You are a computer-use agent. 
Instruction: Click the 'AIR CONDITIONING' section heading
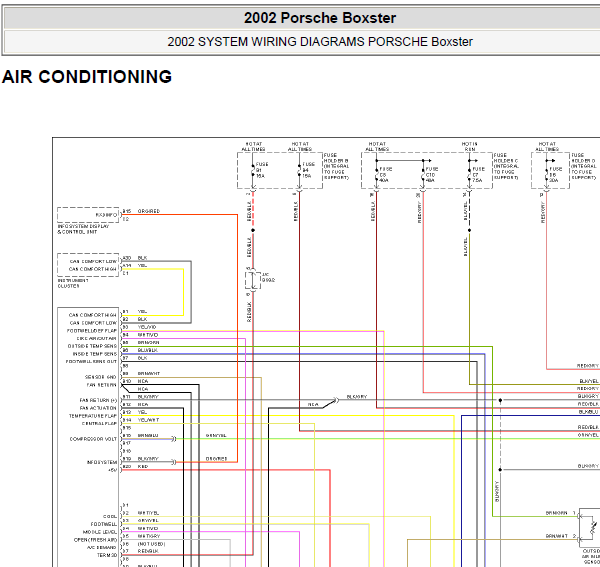(87, 77)
